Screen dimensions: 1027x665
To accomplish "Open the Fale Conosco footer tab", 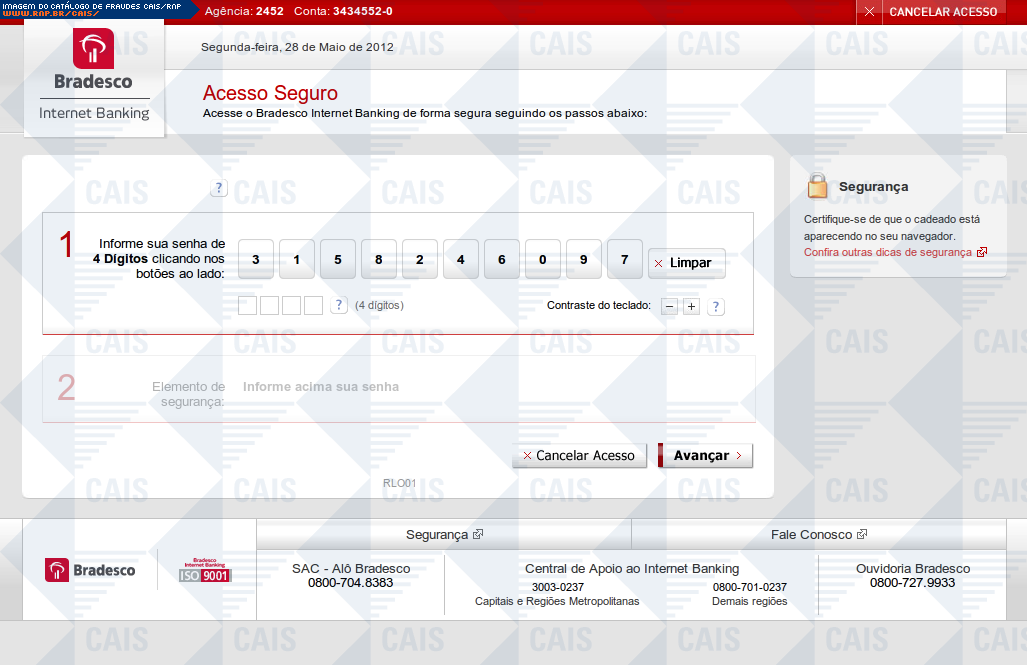I will (x=818, y=535).
